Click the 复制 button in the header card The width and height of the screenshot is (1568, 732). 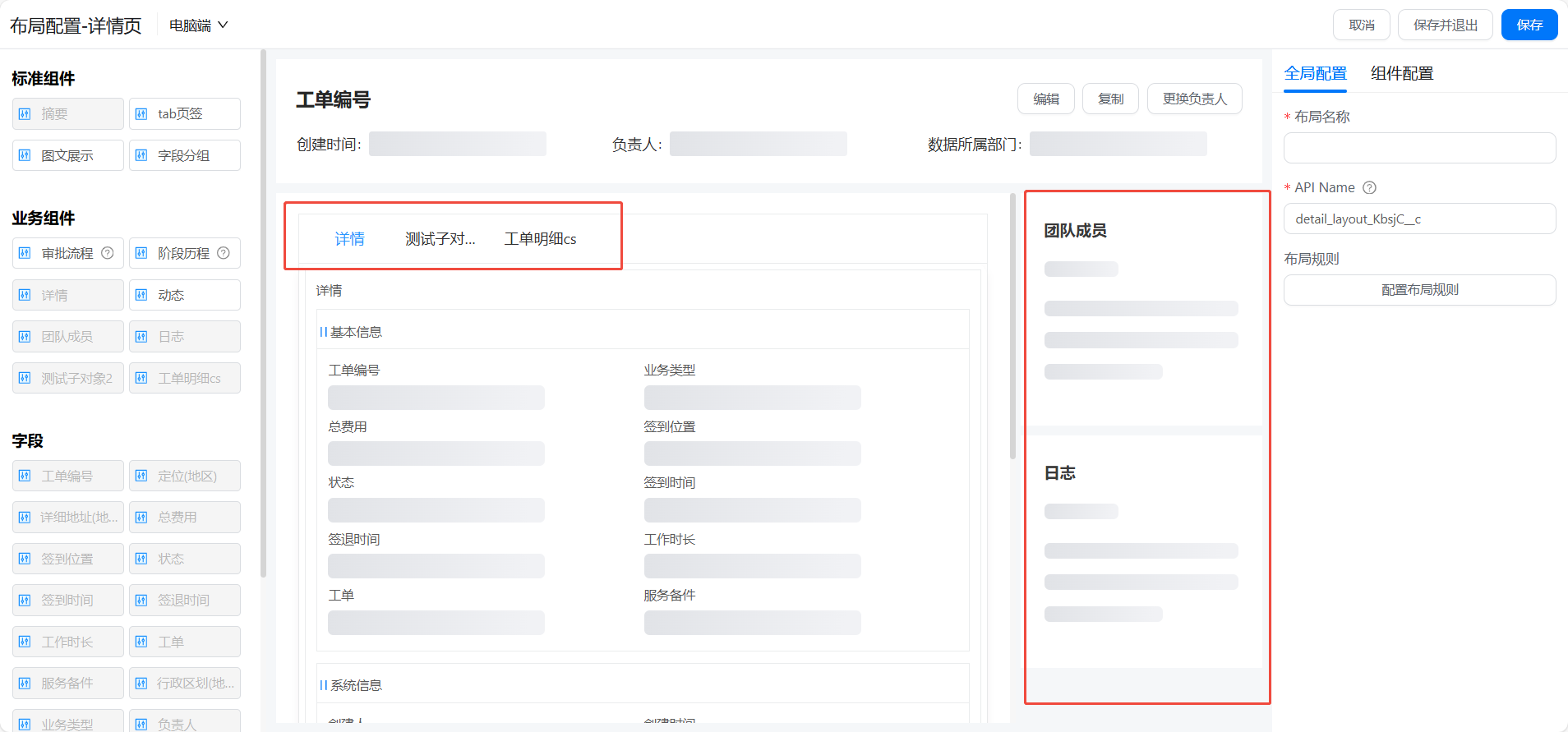[1110, 99]
